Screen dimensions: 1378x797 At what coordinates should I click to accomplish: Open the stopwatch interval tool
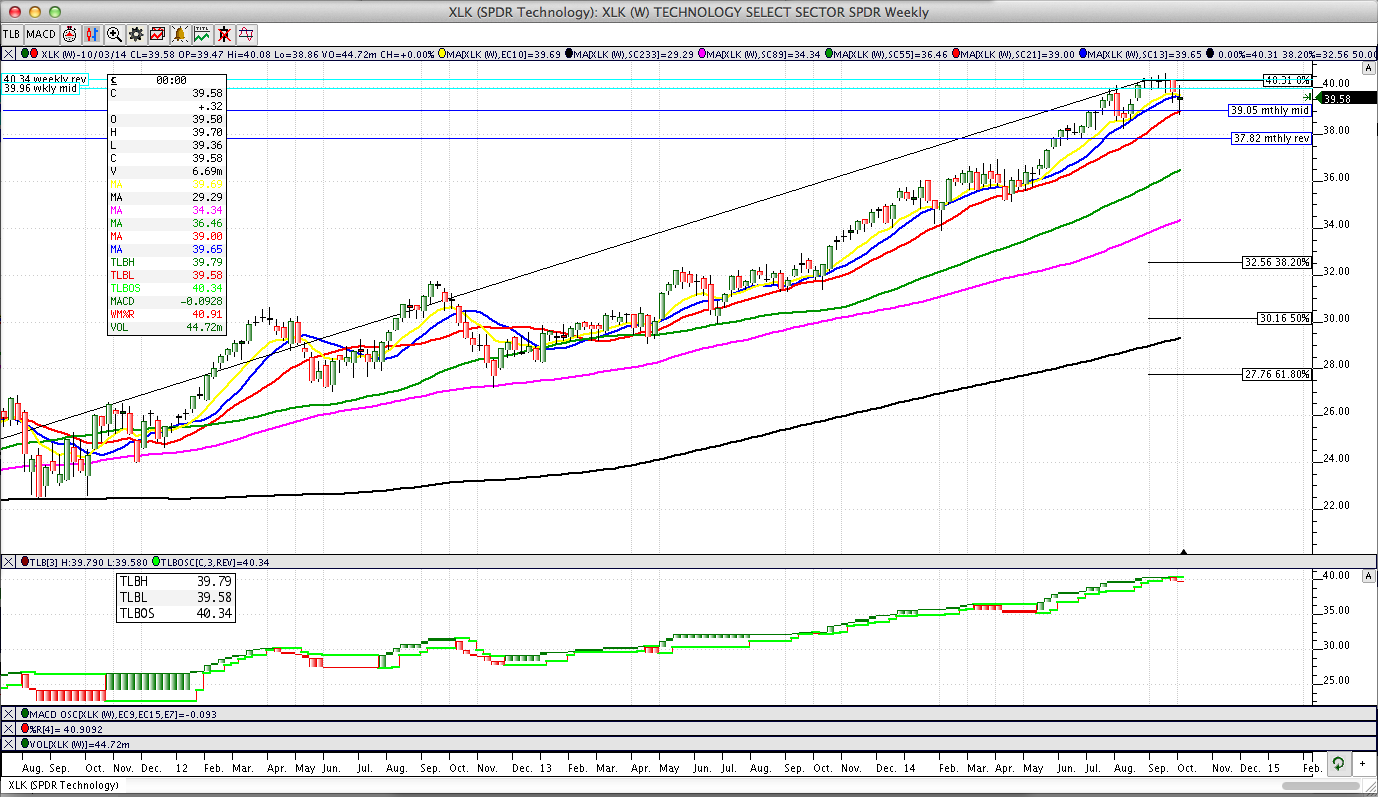pyautogui.click(x=70, y=34)
